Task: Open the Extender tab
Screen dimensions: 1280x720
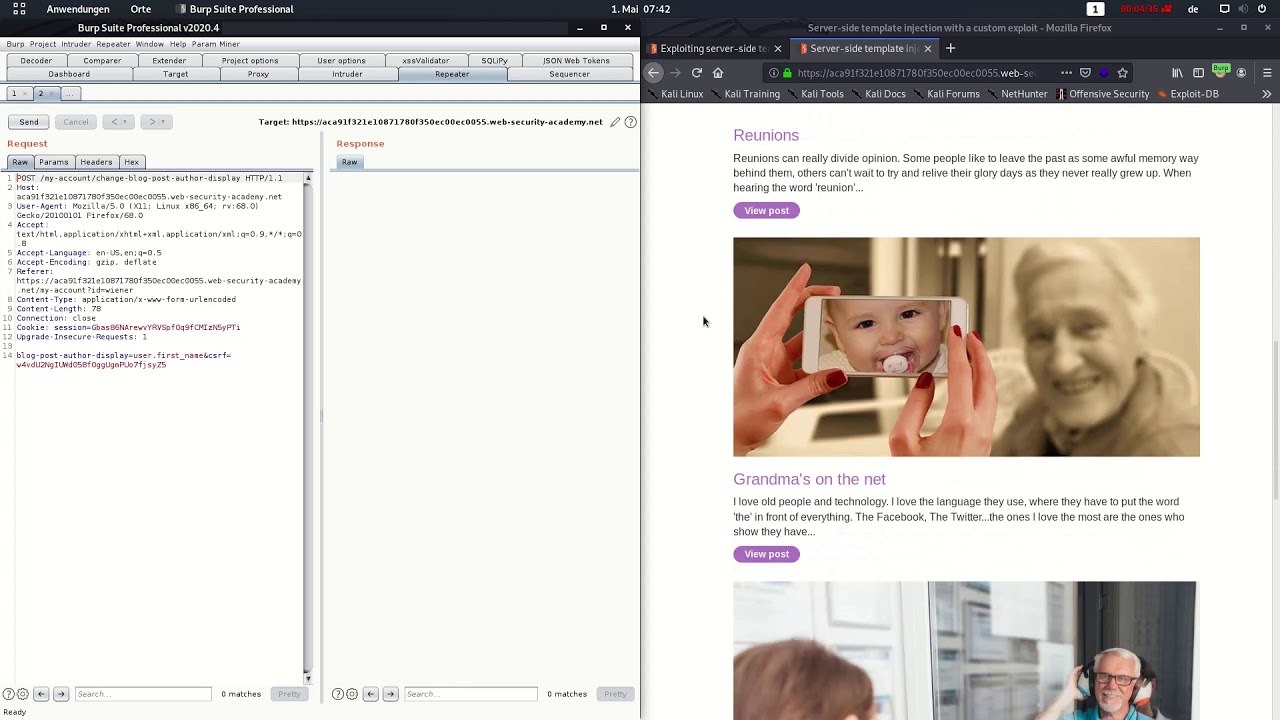Action: coord(169,61)
